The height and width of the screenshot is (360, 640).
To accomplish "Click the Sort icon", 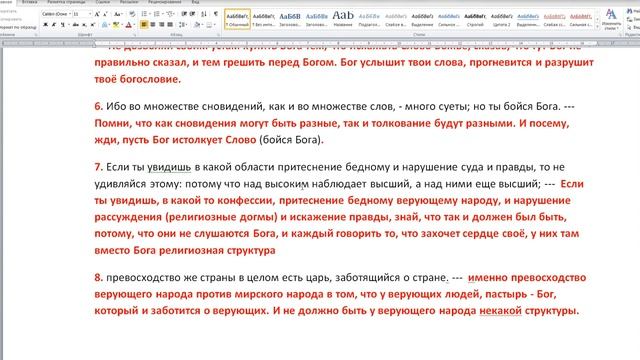I will [204, 14].
